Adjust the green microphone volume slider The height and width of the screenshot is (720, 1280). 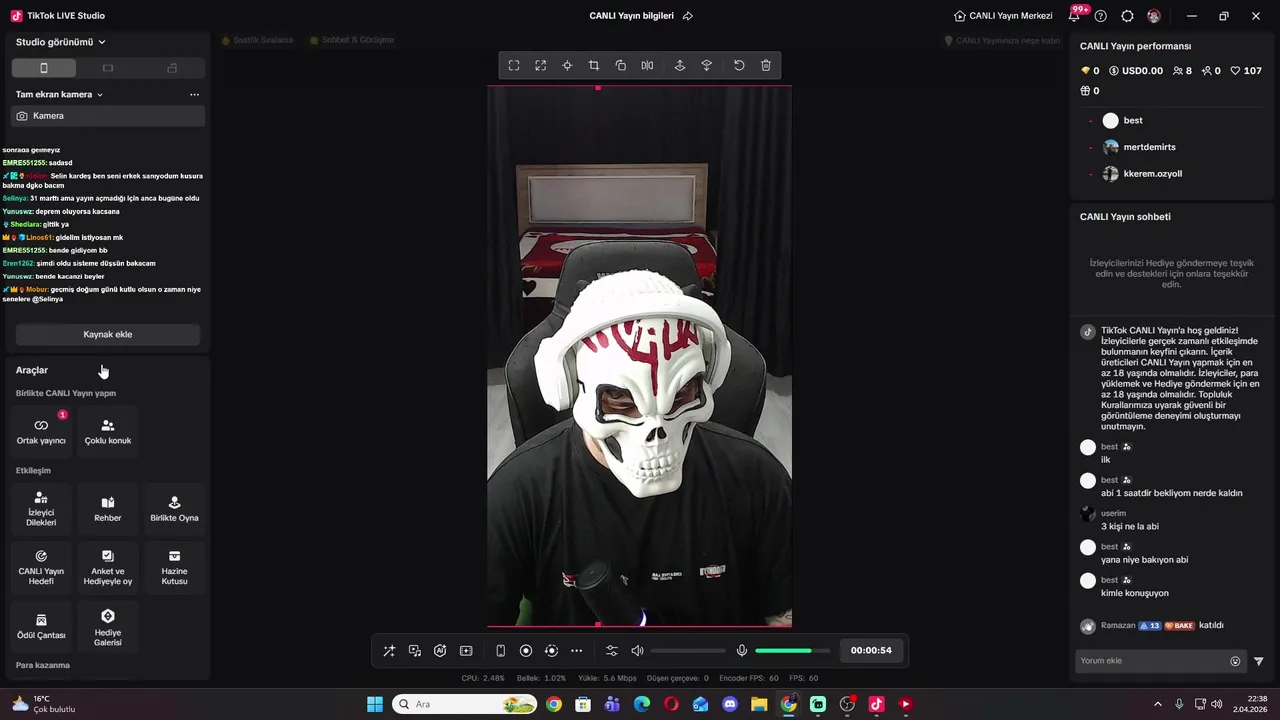click(x=792, y=651)
